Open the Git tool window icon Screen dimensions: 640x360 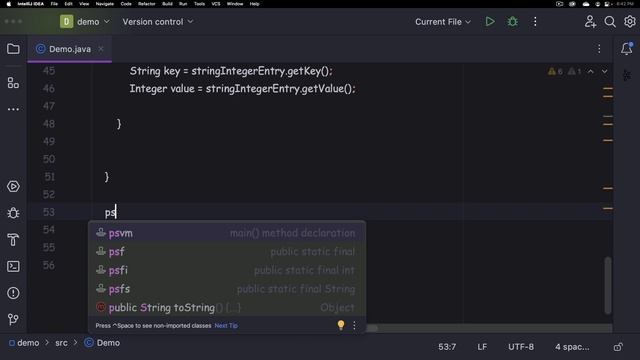pyautogui.click(x=13, y=319)
